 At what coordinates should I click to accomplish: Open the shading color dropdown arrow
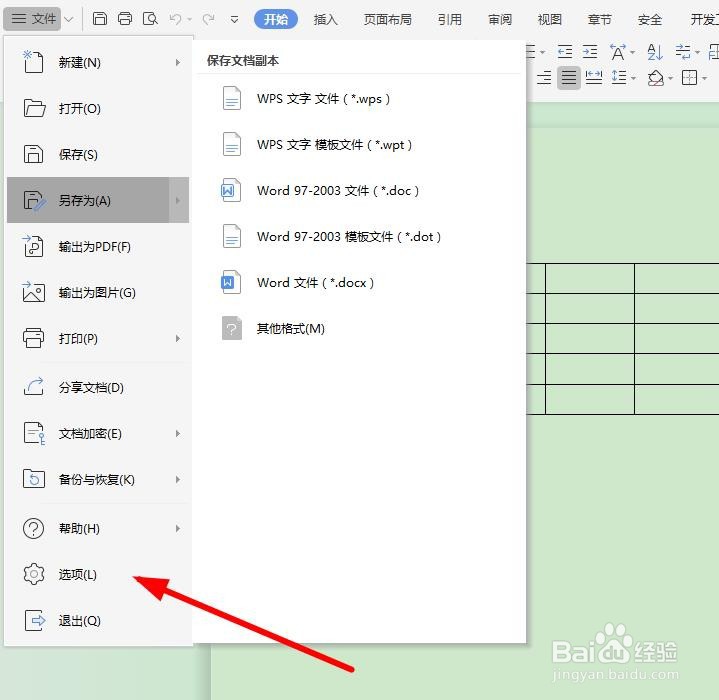click(670, 78)
